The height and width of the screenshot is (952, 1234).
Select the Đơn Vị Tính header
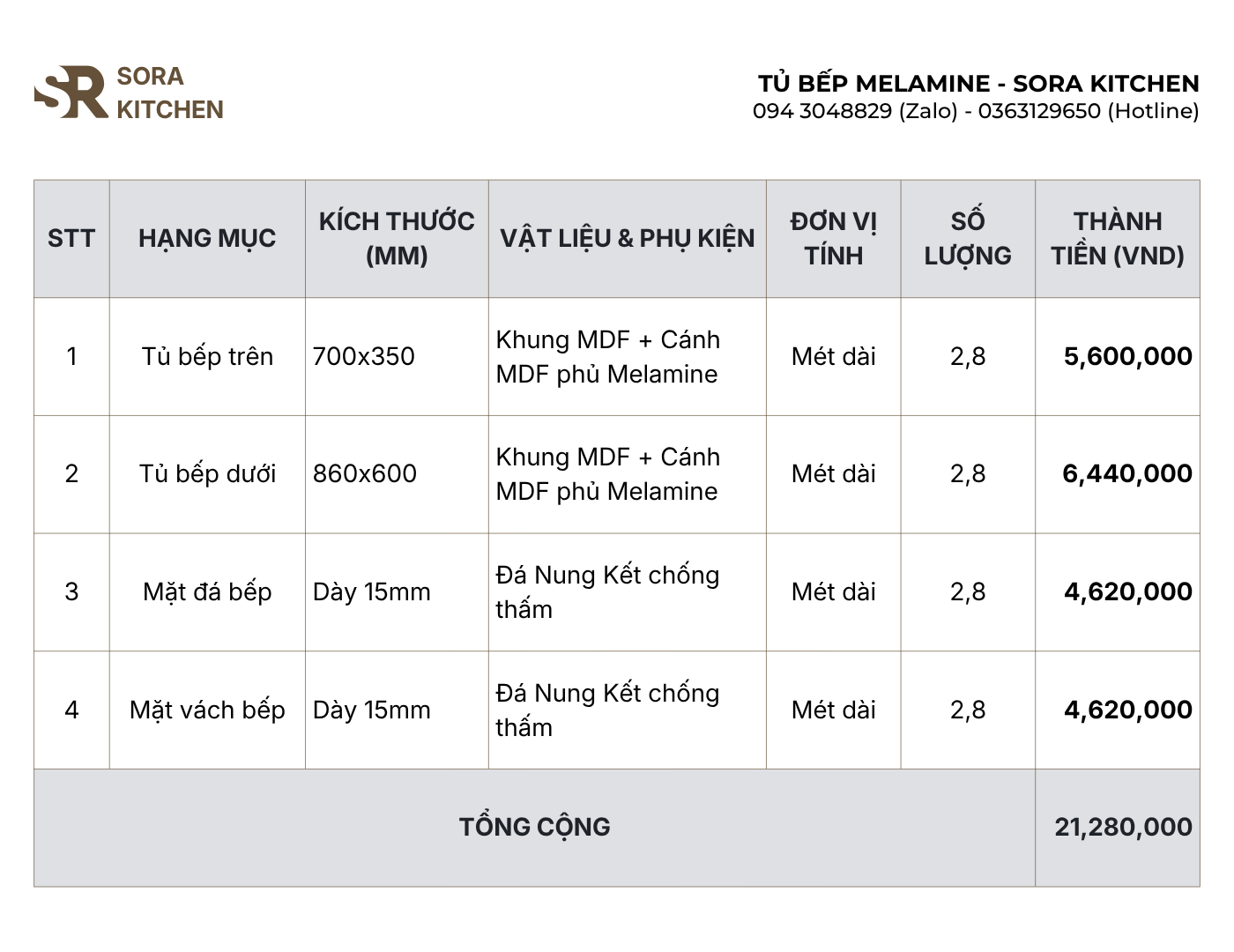[x=833, y=238]
